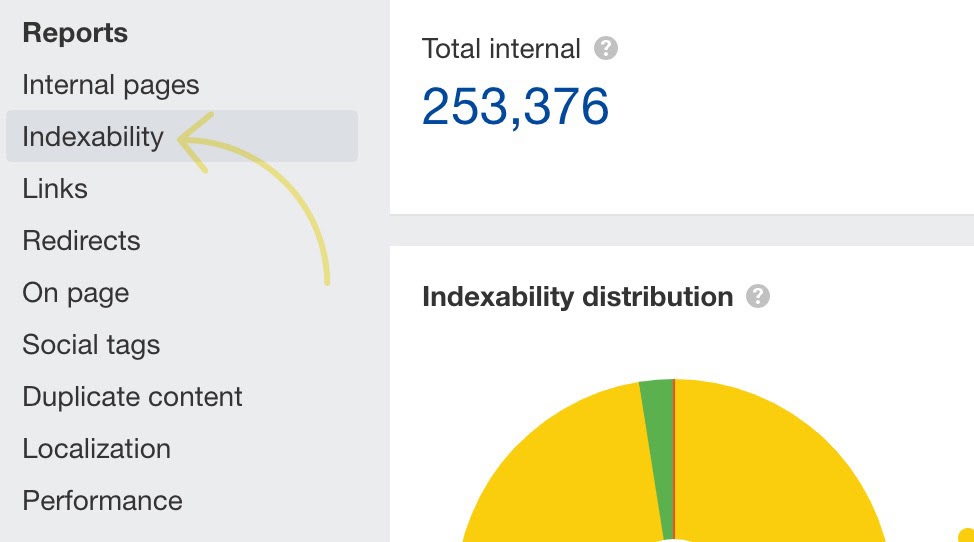
Task: Open the Internal pages report
Action: tap(111, 85)
